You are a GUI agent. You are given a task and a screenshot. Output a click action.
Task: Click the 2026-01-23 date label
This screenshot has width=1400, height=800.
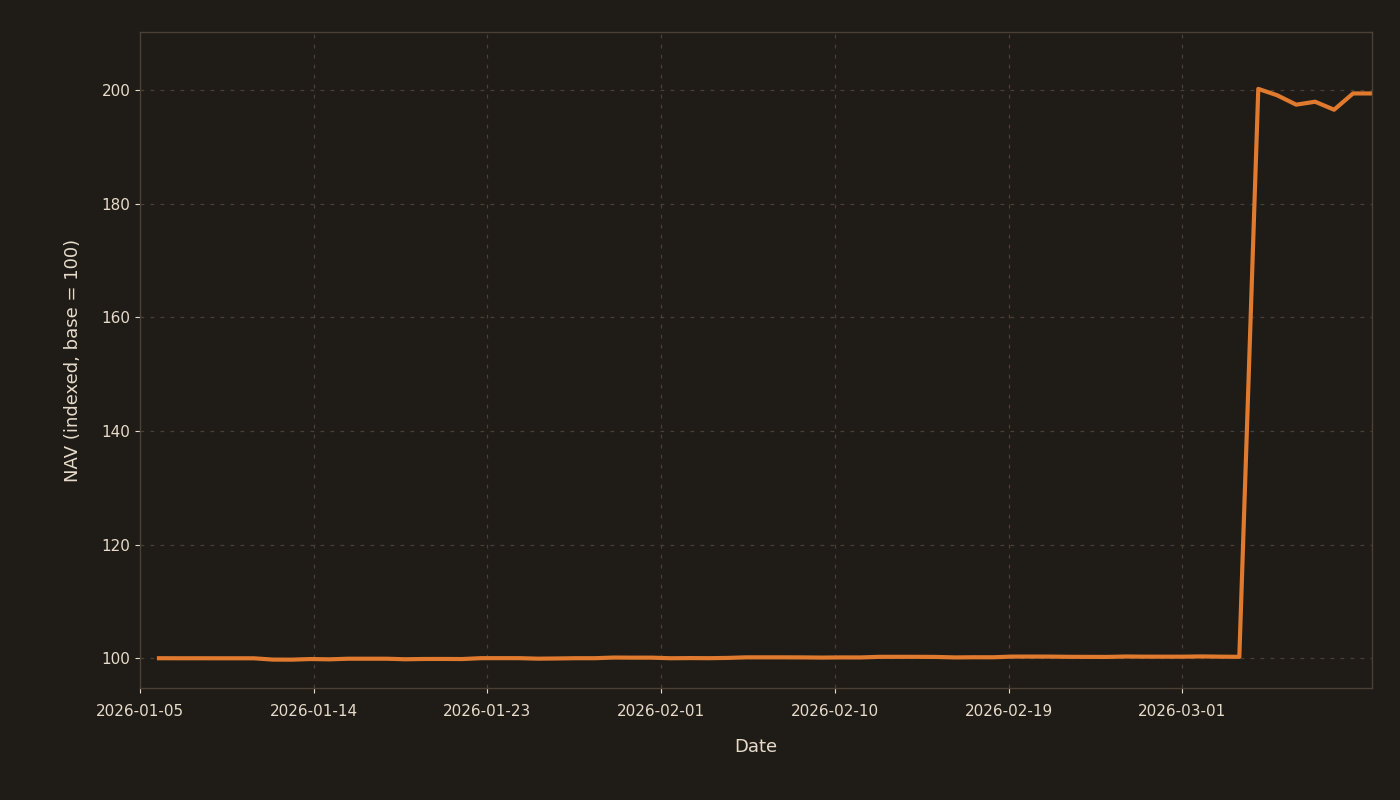pos(487,711)
